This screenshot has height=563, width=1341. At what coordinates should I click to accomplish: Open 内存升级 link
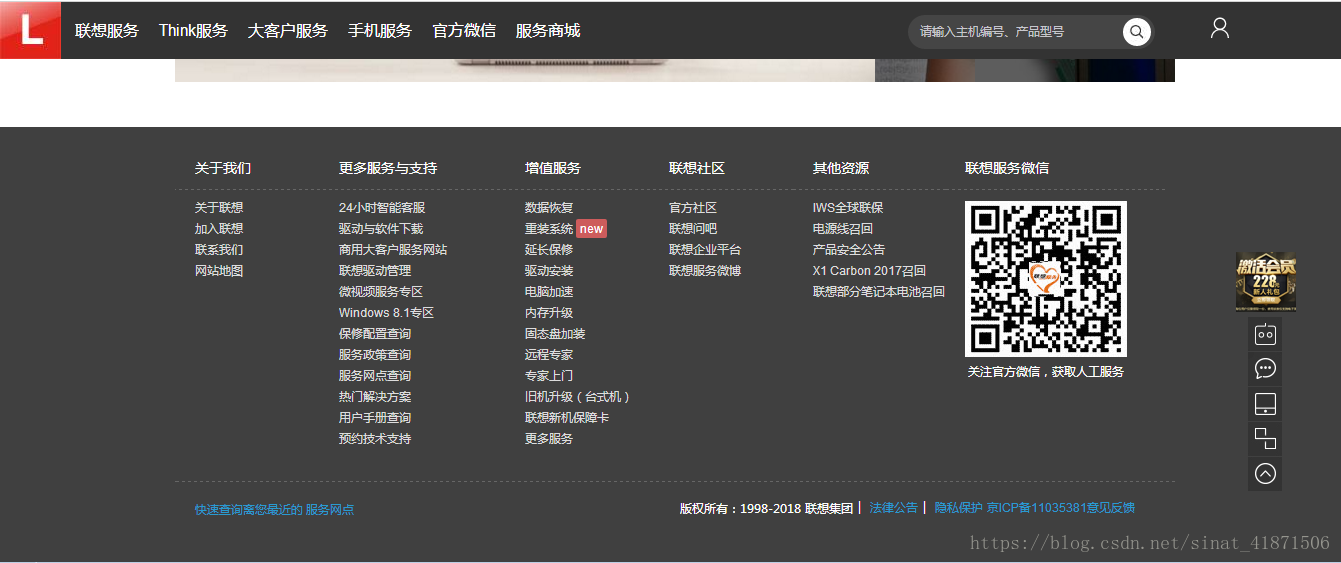[x=549, y=313]
